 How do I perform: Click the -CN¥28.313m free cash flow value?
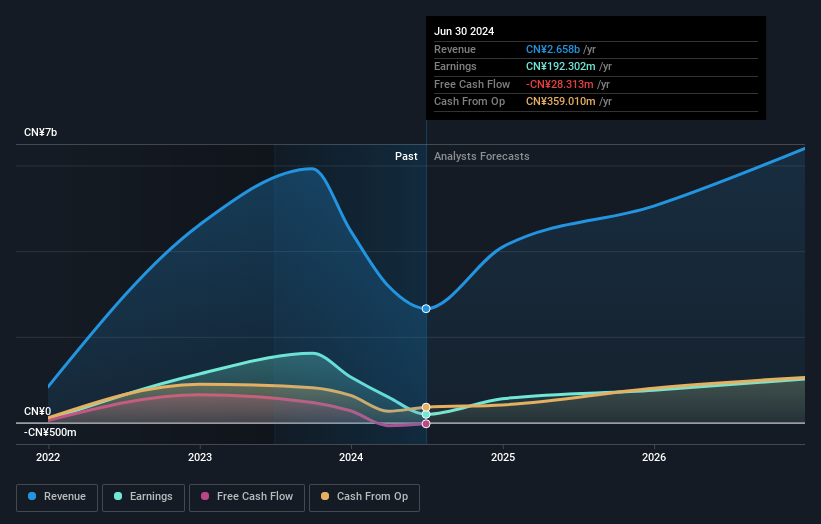(x=560, y=84)
